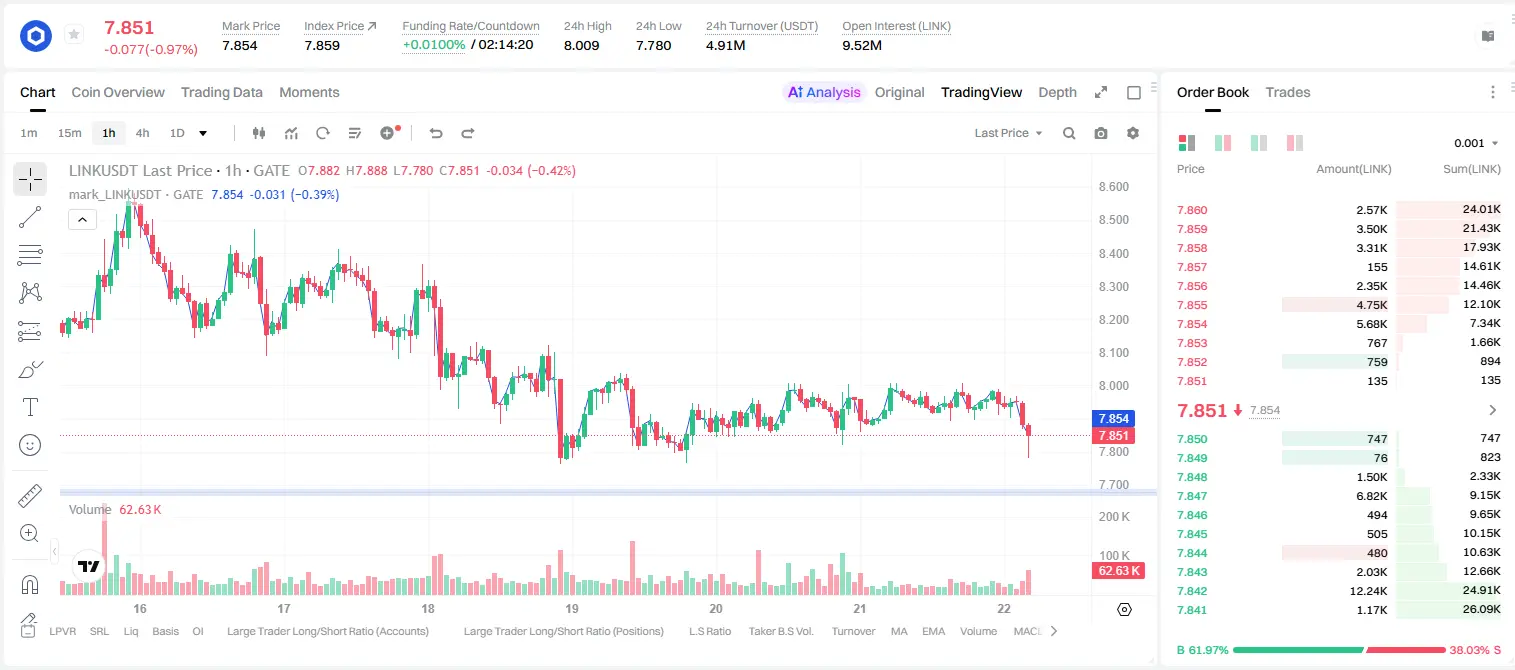1515x670 pixels.
Task: Toggle the magnet snap mode
Action: click(30, 584)
